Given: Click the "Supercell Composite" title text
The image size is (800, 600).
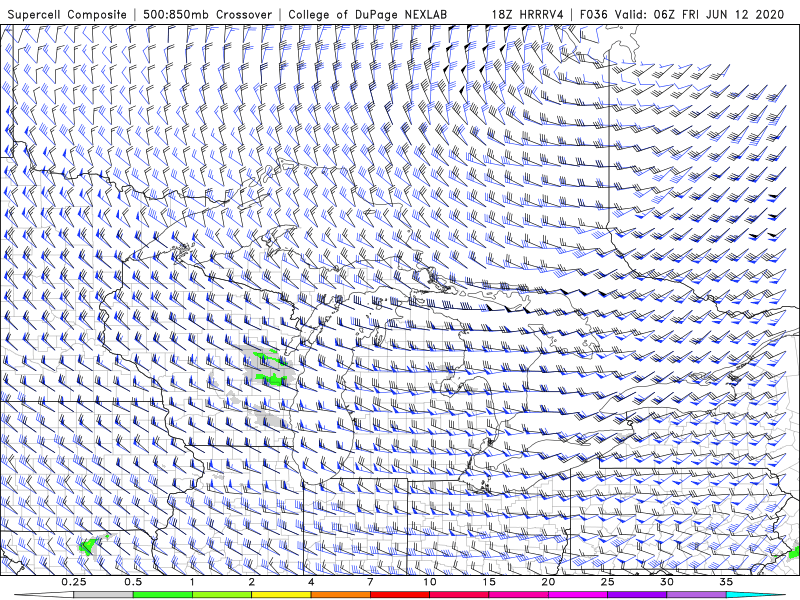Looking at the screenshot, I should point(67,14).
